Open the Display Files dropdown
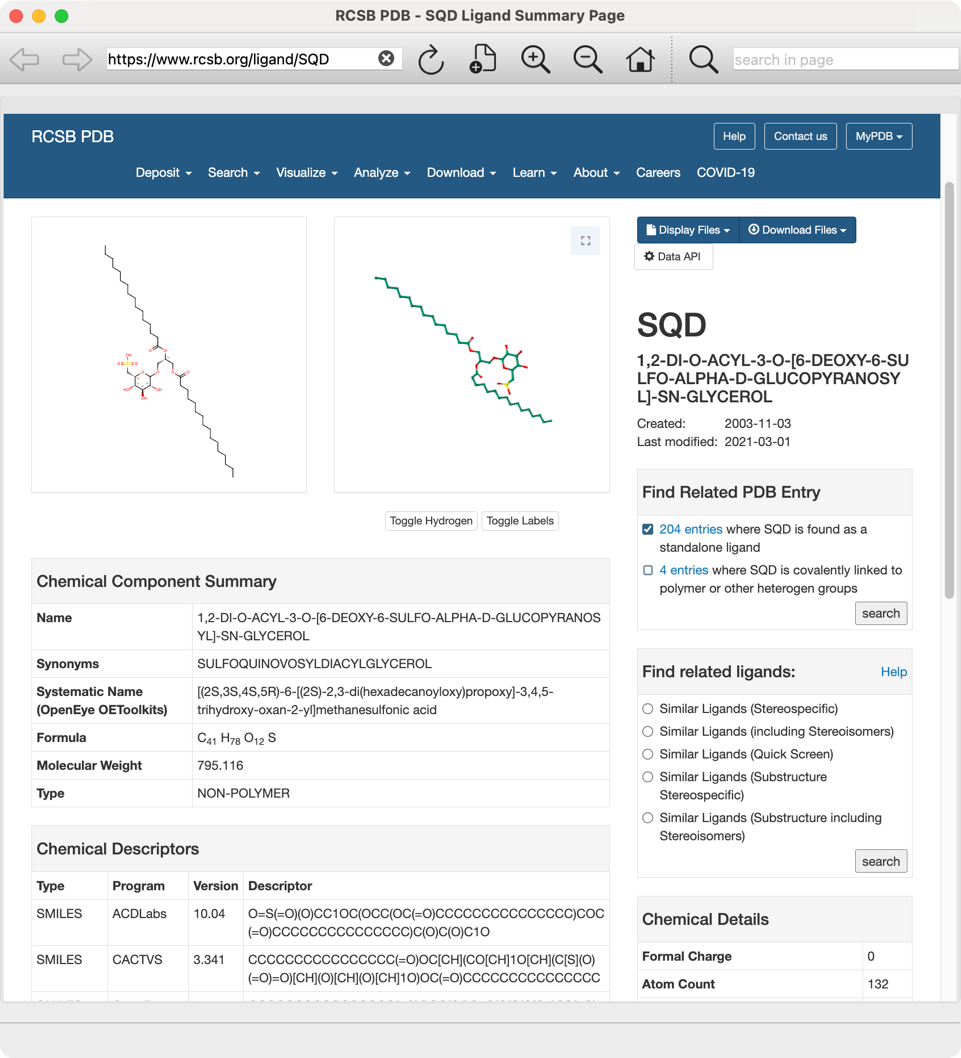Screen dimensions: 961x1058 tap(688, 230)
